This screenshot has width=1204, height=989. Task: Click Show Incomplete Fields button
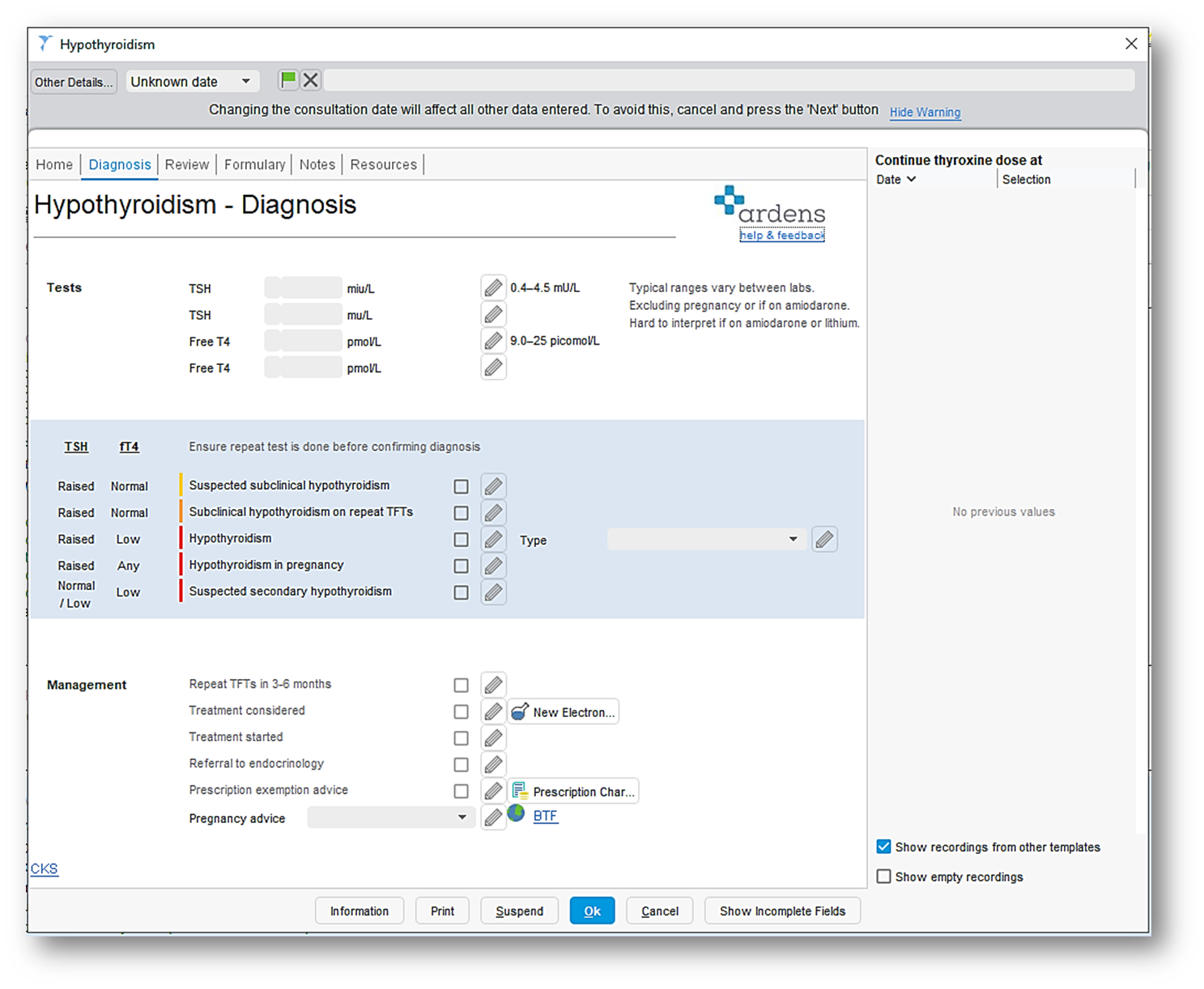pos(782,910)
